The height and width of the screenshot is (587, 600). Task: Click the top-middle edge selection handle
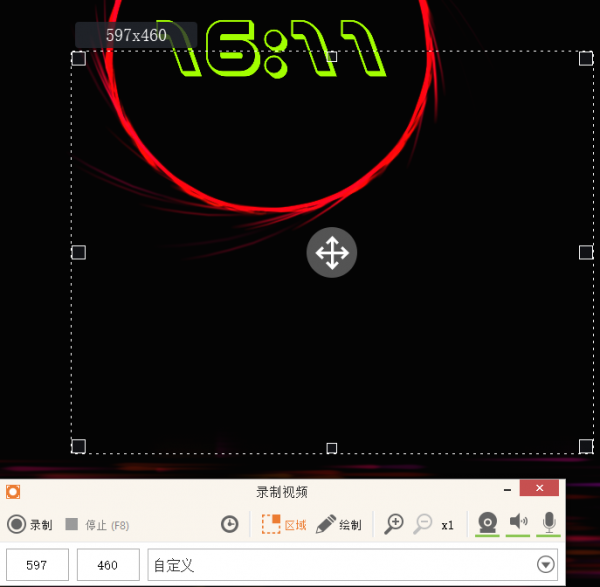332,57
